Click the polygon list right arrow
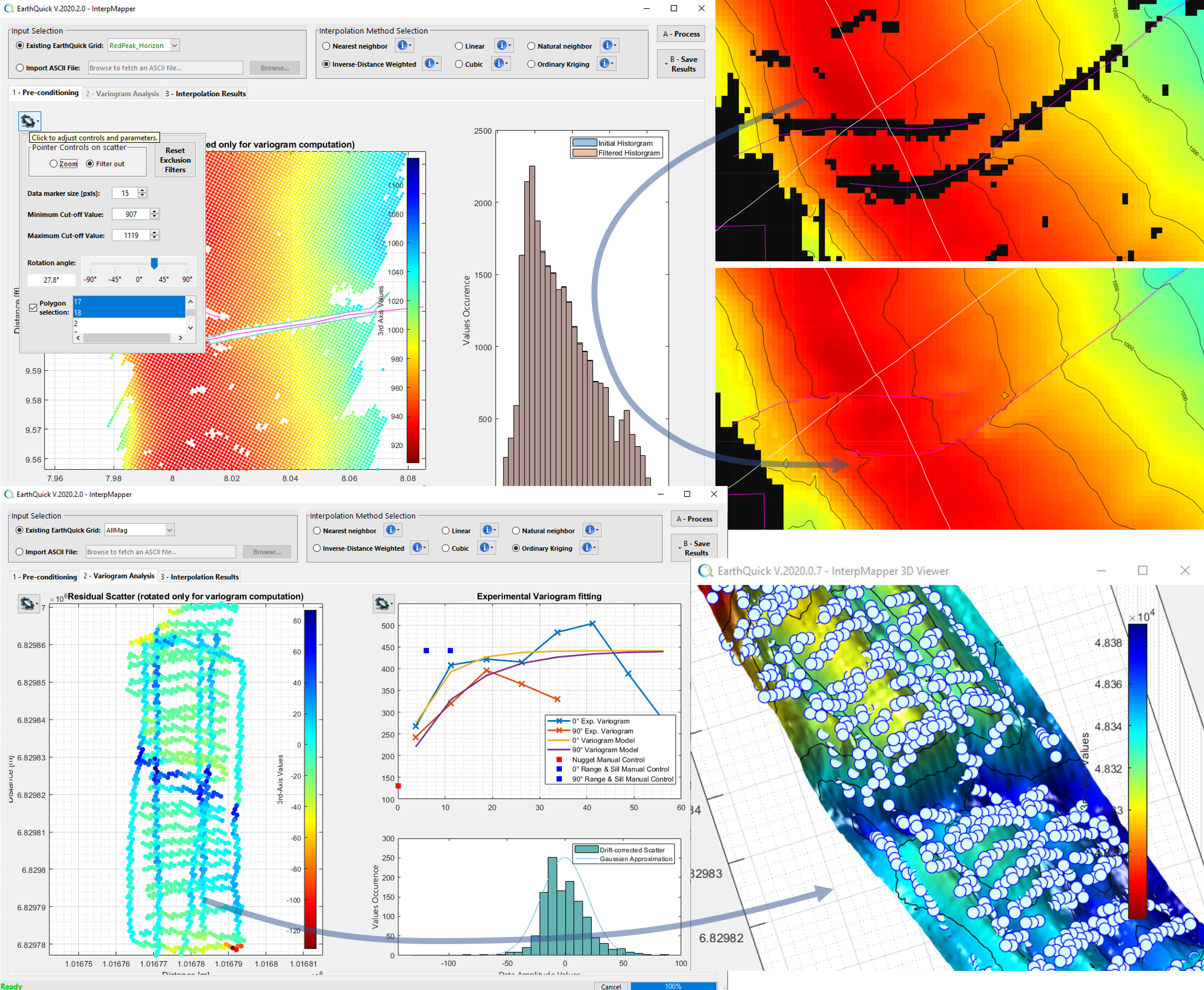The width and height of the screenshot is (1204, 990). click(180, 338)
